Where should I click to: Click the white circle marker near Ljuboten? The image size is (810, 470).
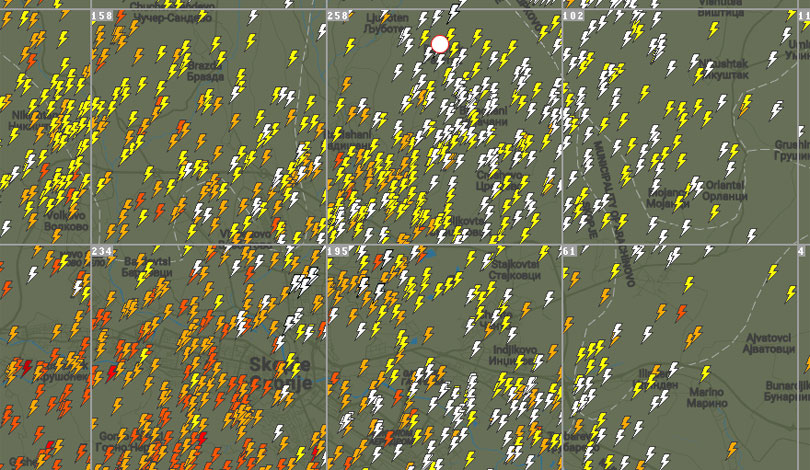pyautogui.click(x=440, y=44)
